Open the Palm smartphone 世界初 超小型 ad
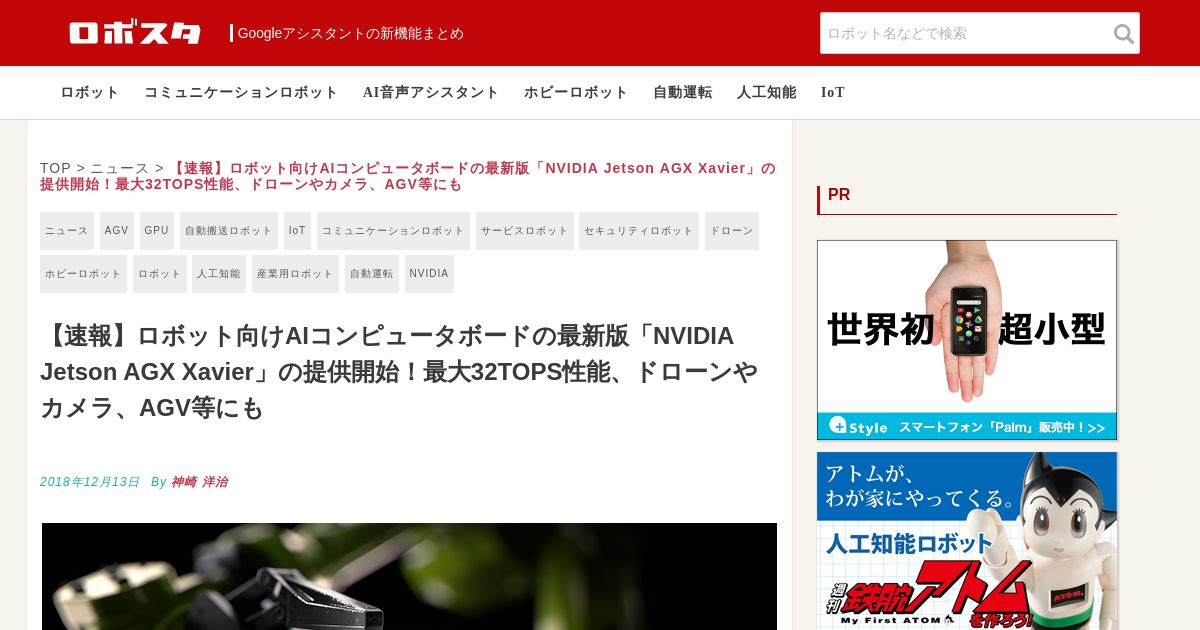The width and height of the screenshot is (1200, 630). tap(967, 340)
